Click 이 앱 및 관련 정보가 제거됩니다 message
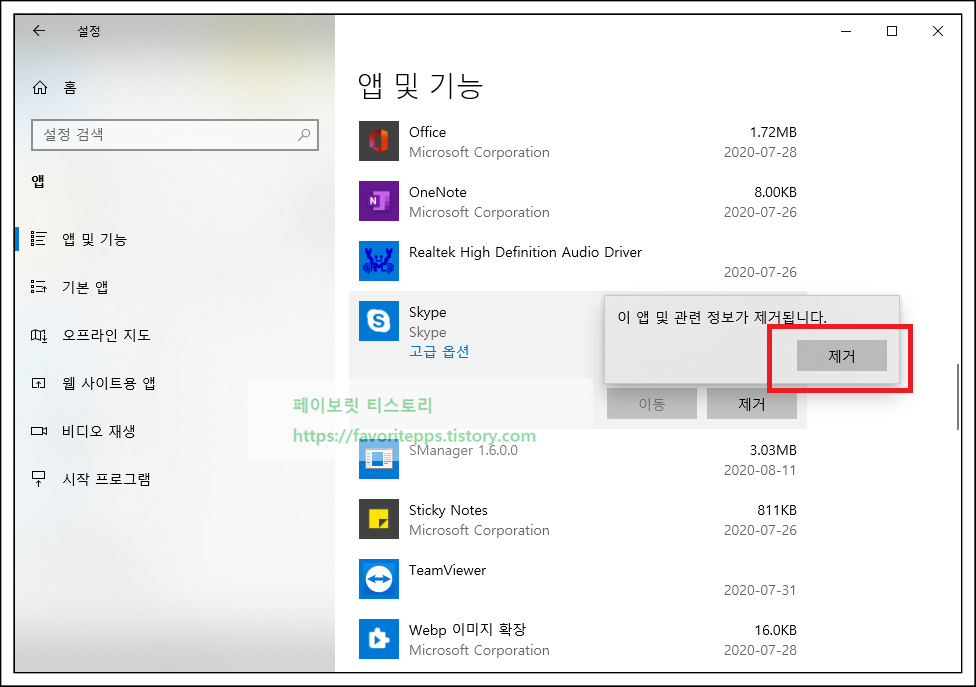This screenshot has width=976, height=687. pos(722,317)
